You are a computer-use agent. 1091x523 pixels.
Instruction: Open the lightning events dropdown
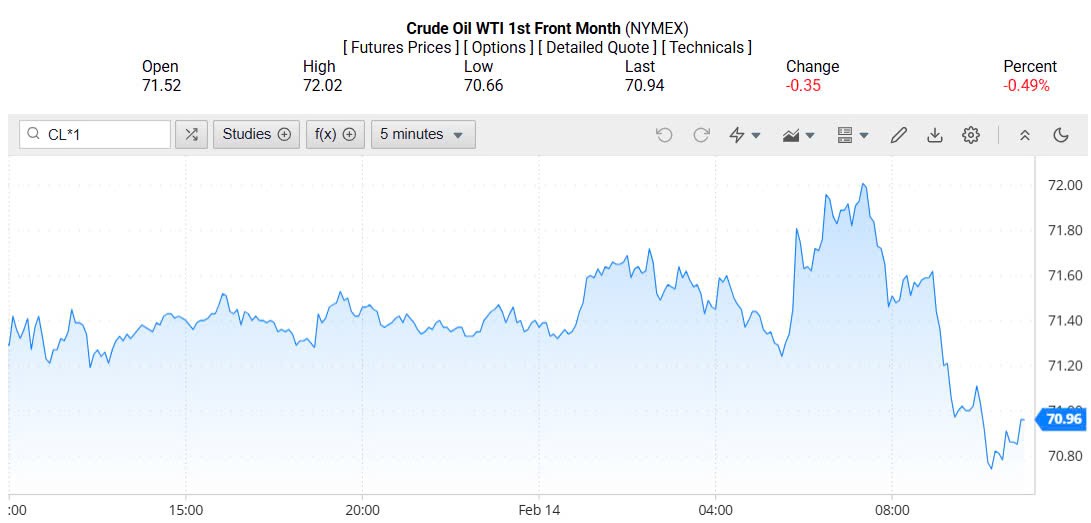click(745, 135)
